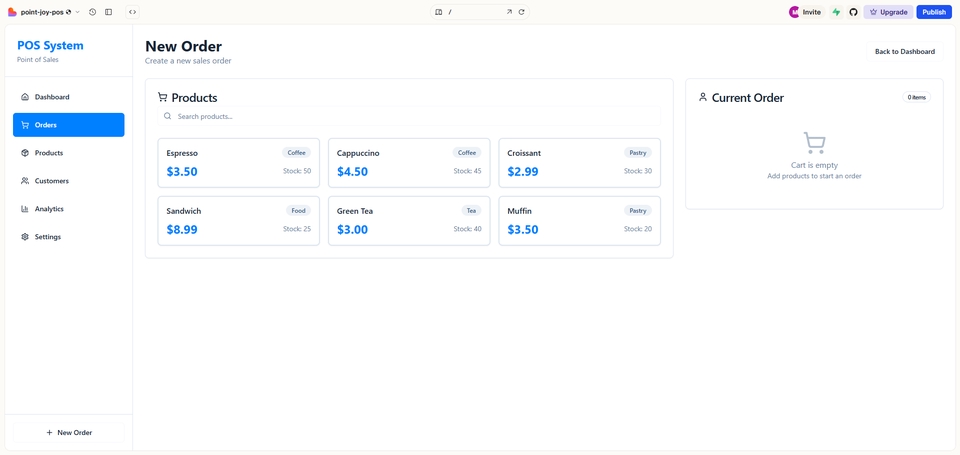Open Analytics in sidebar
The image size is (960, 455).
[69, 209]
